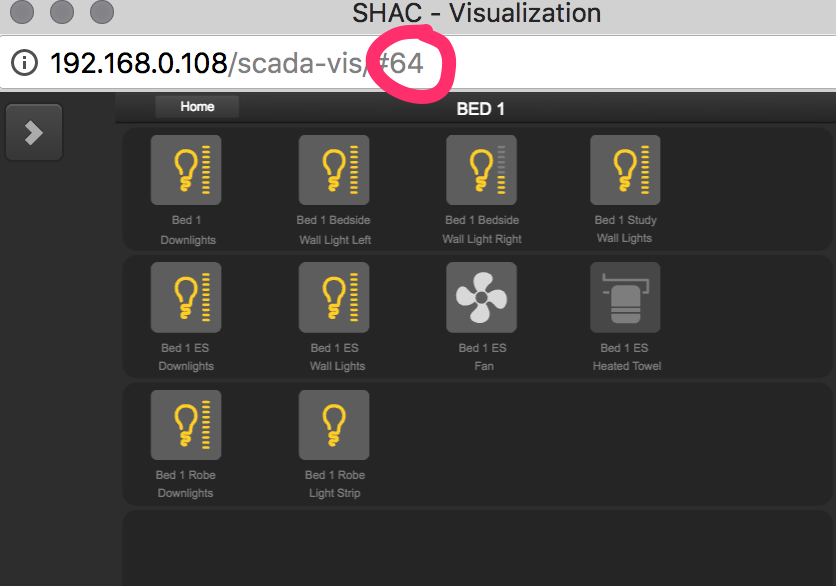836x586 pixels.
Task: Click the Bed 1 Downlights dimmer icon
Action: (x=186, y=170)
